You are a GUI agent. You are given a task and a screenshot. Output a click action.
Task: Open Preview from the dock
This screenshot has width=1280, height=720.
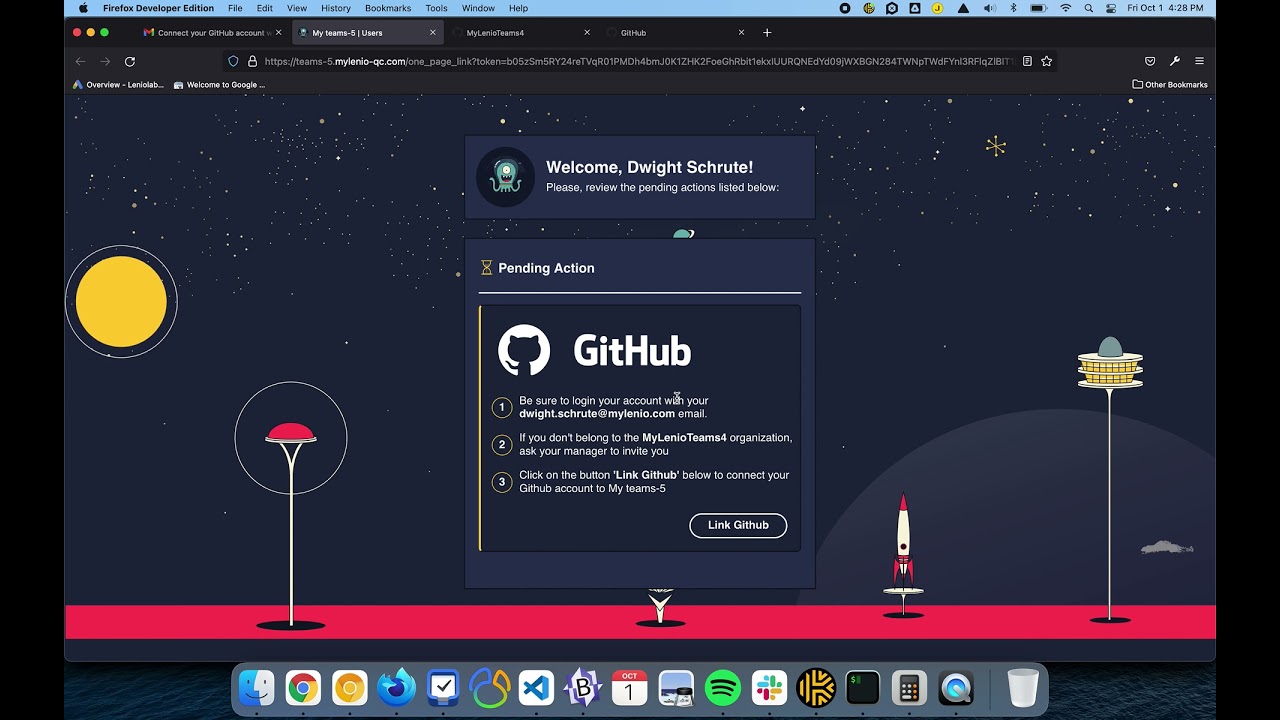pyautogui.click(x=676, y=688)
